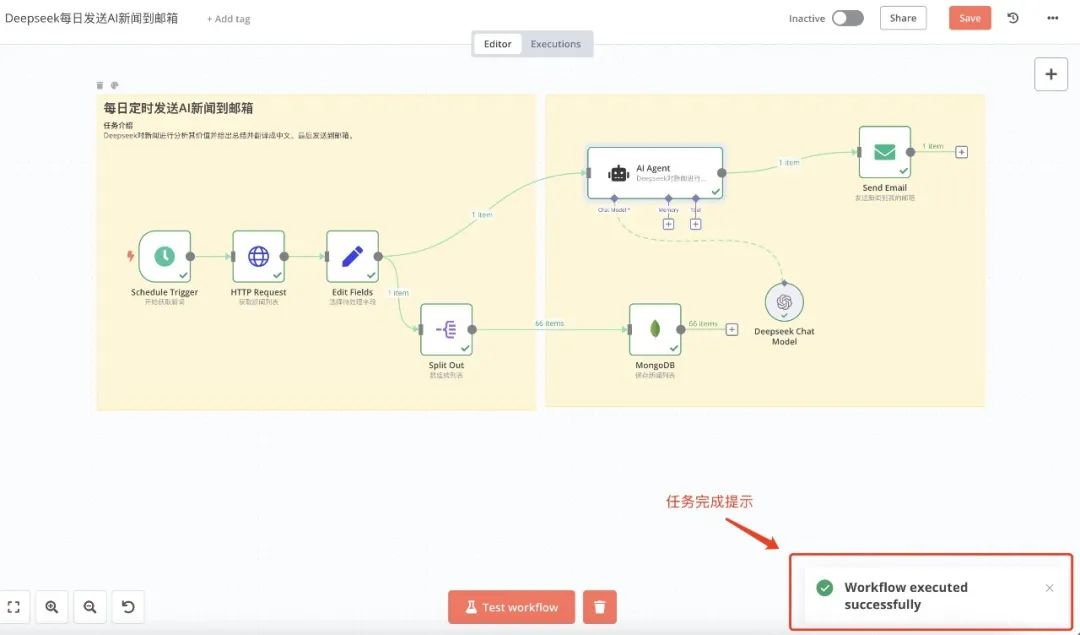Switch to the Editor tab
The height and width of the screenshot is (635, 1080).
point(497,43)
